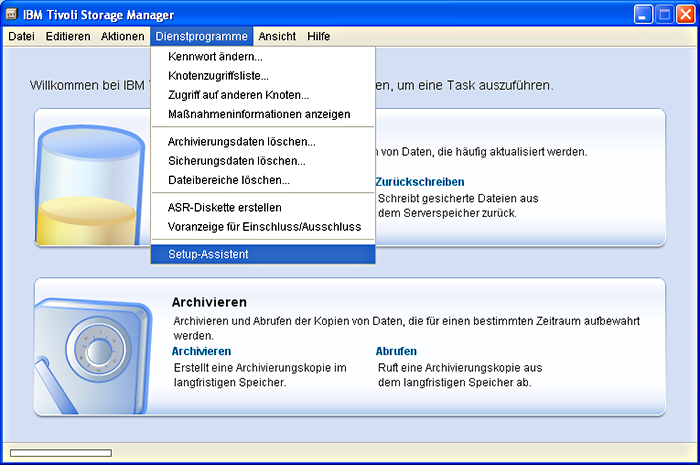
Task: Open the Aktionen menu
Action: tap(122, 36)
